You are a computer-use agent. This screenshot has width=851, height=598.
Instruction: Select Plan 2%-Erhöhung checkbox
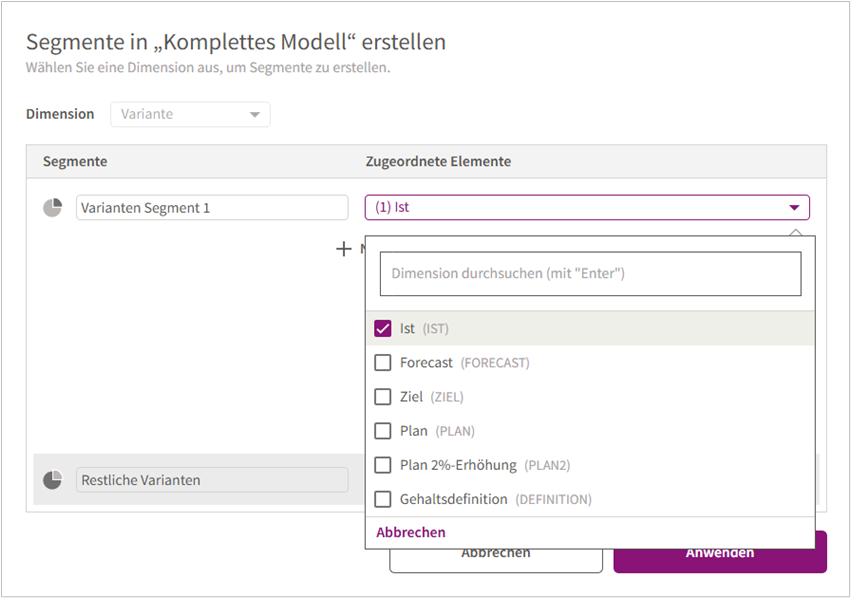click(x=383, y=465)
